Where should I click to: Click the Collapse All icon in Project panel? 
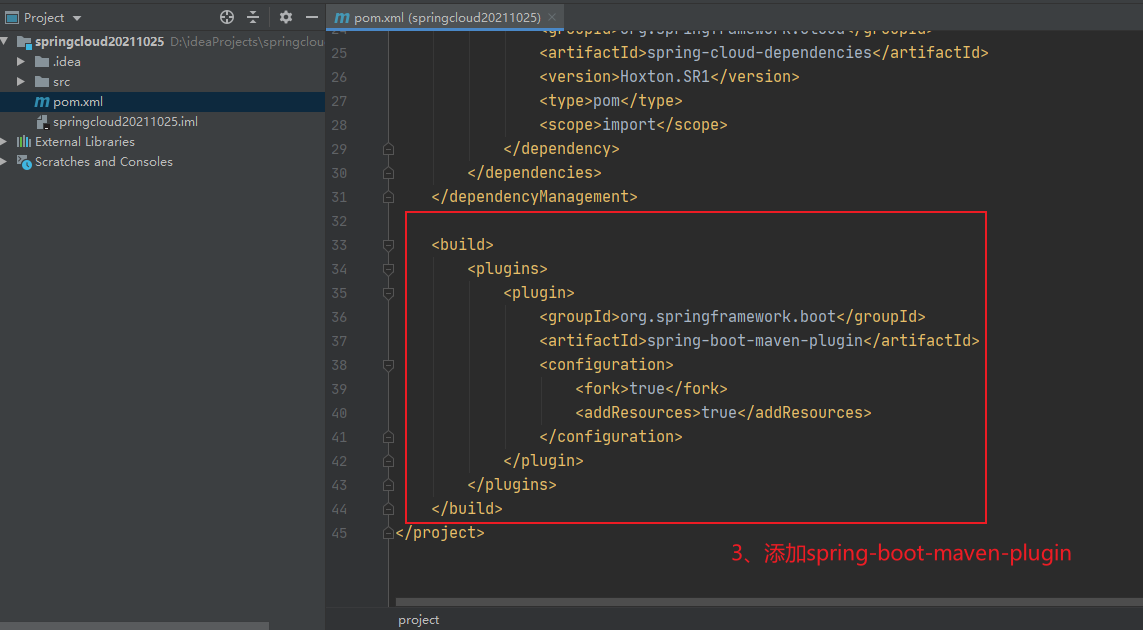tap(253, 17)
